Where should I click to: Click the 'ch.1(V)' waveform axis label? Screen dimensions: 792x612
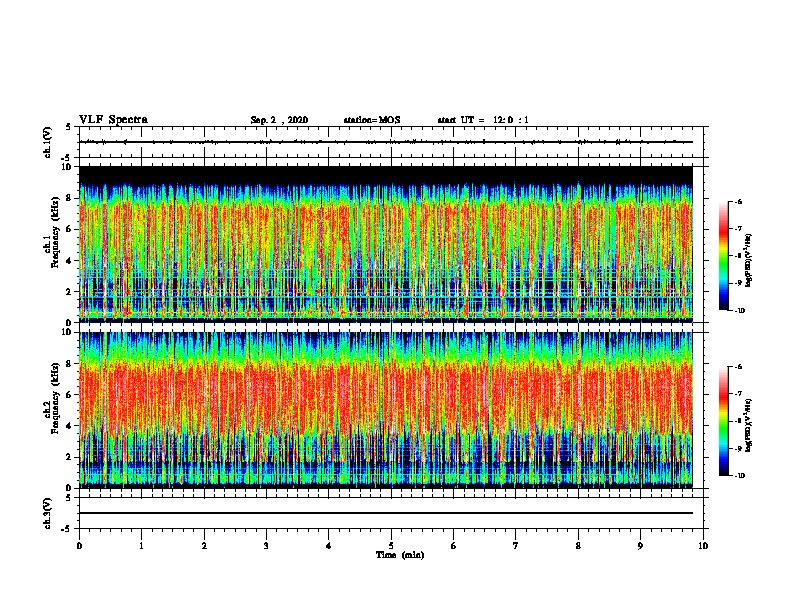click(x=48, y=142)
